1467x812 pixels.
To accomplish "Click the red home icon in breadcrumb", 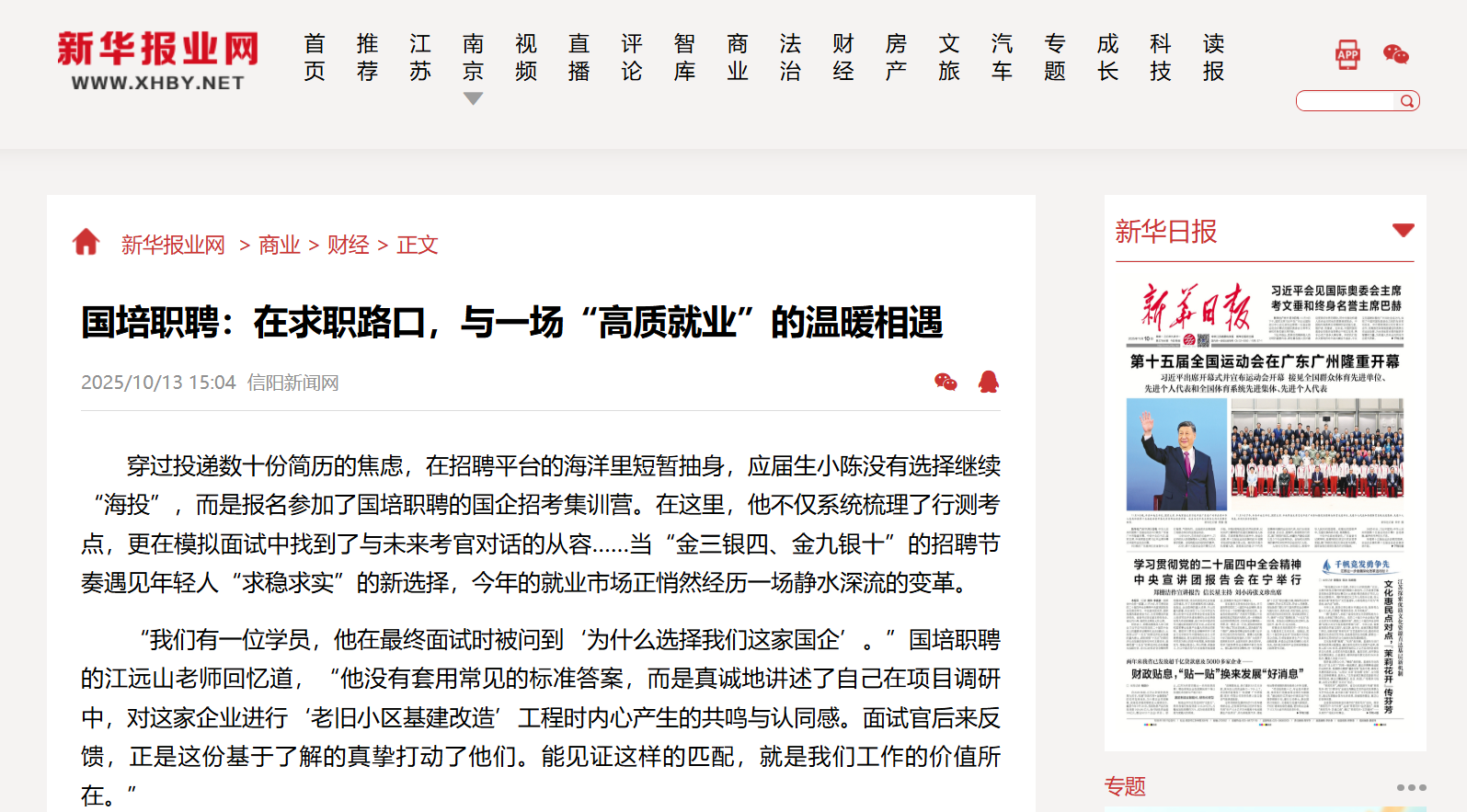I will coord(86,243).
